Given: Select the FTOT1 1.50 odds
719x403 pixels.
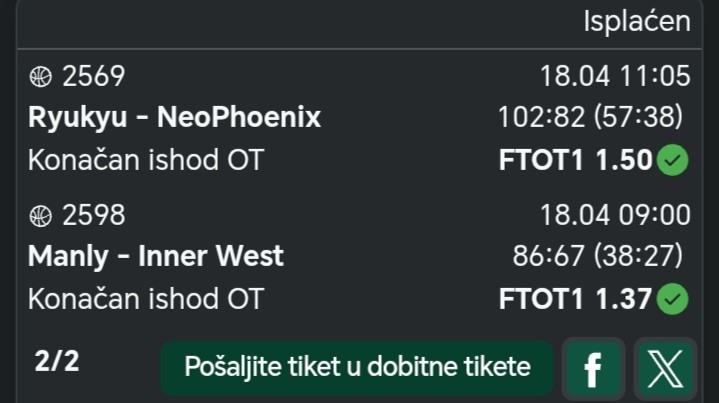Looking at the screenshot, I should [575, 160].
